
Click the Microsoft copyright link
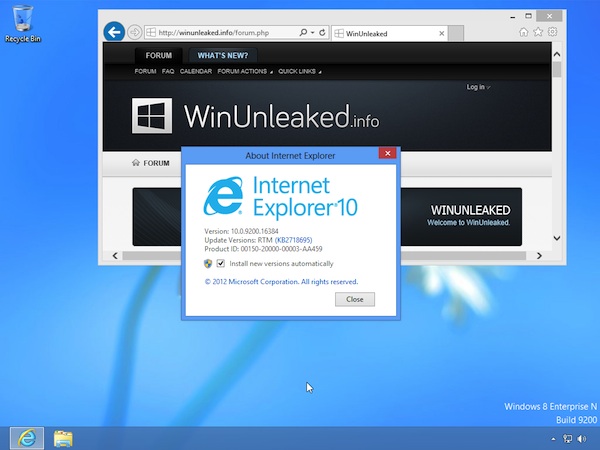(x=281, y=282)
